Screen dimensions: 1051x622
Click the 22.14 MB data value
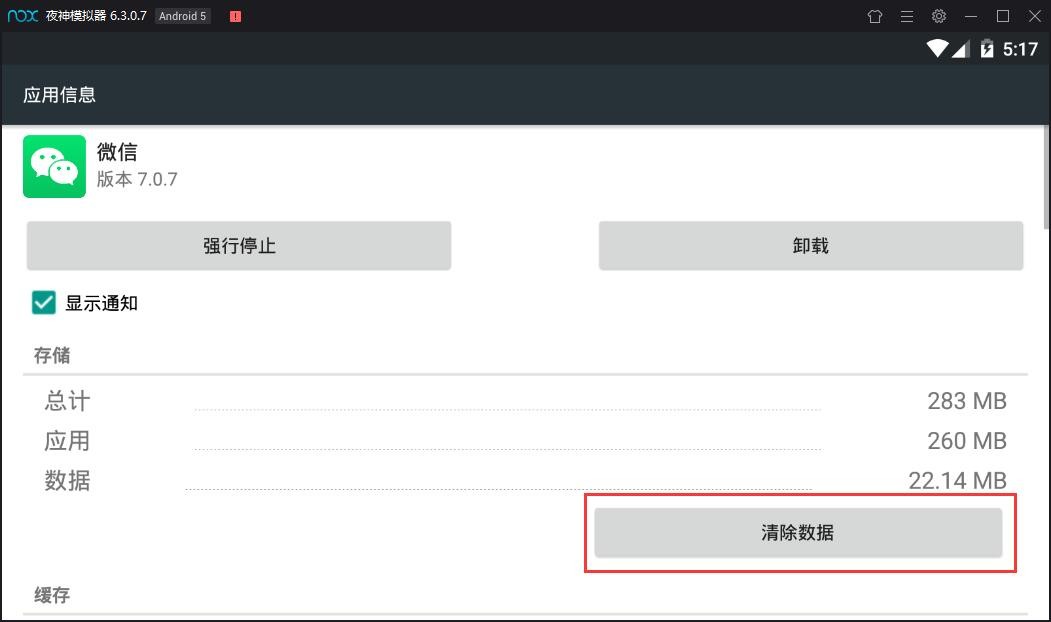pyautogui.click(x=957, y=481)
